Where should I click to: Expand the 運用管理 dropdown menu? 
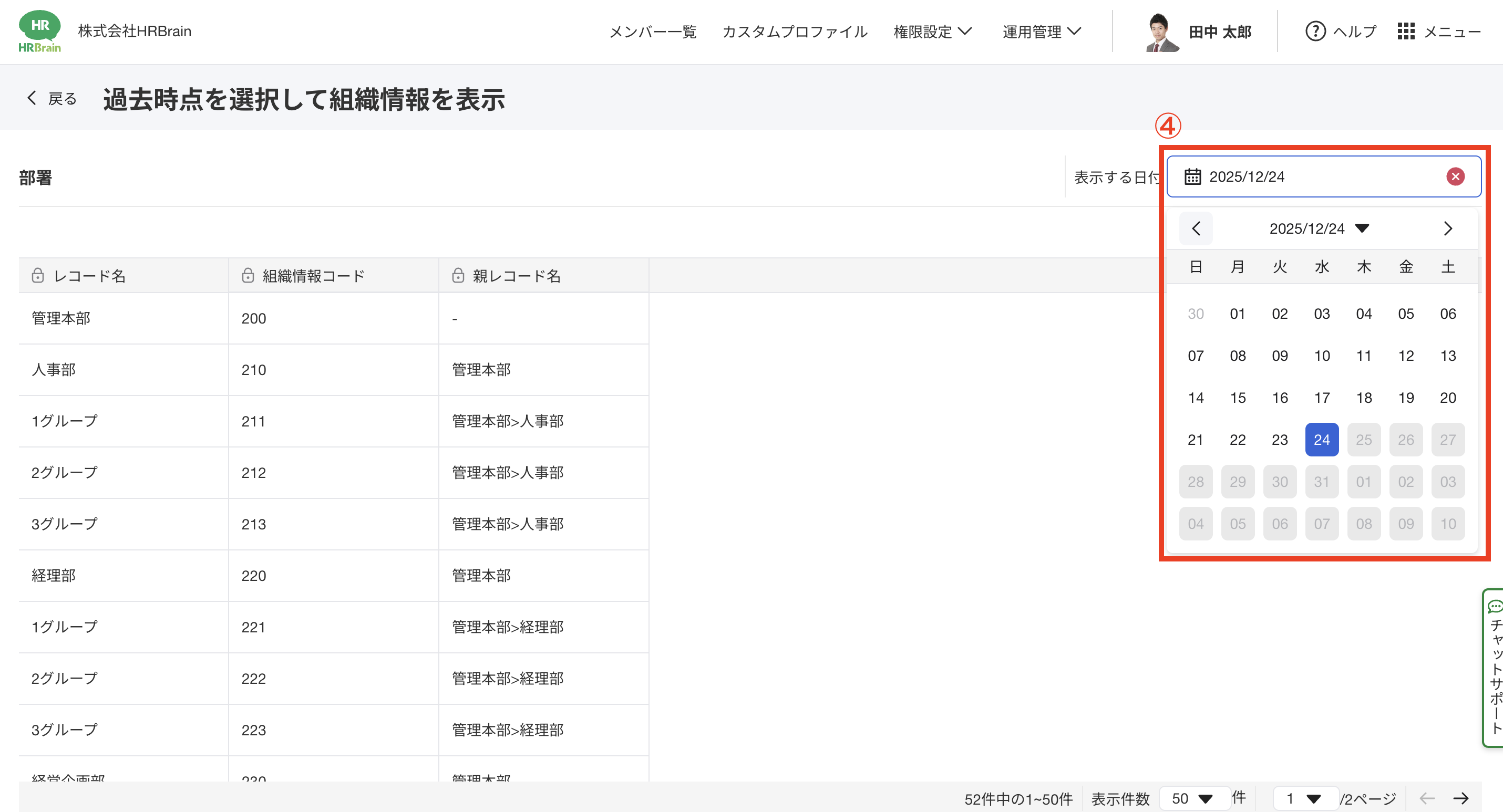tap(1042, 32)
